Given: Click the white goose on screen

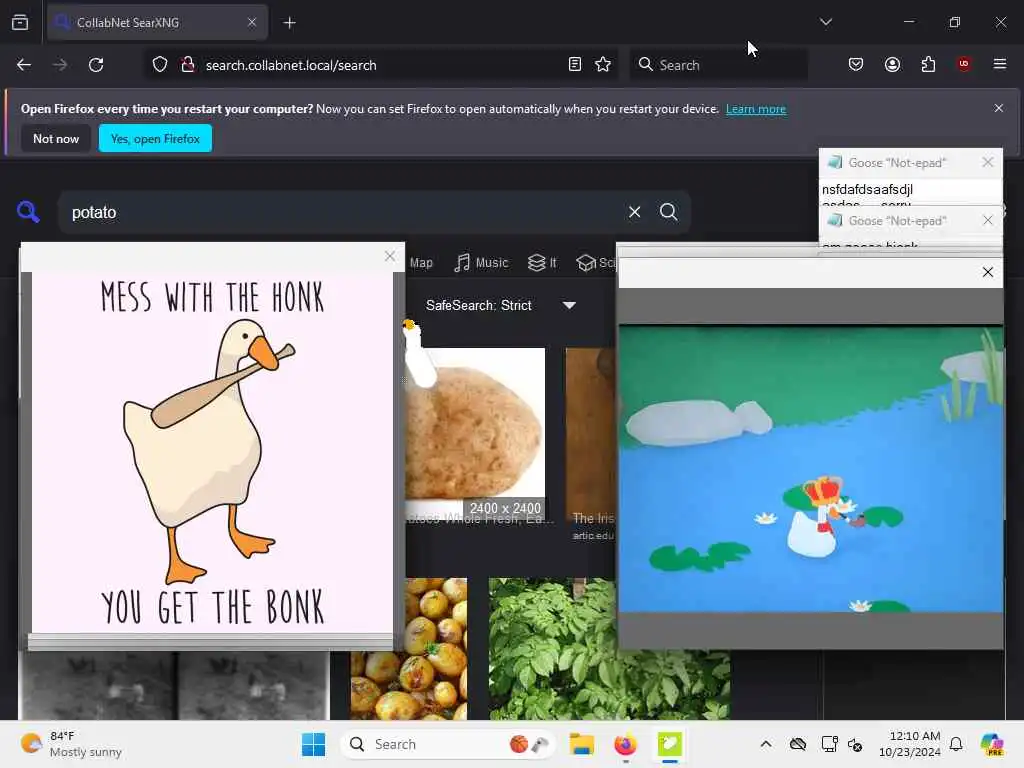Looking at the screenshot, I should tap(418, 356).
